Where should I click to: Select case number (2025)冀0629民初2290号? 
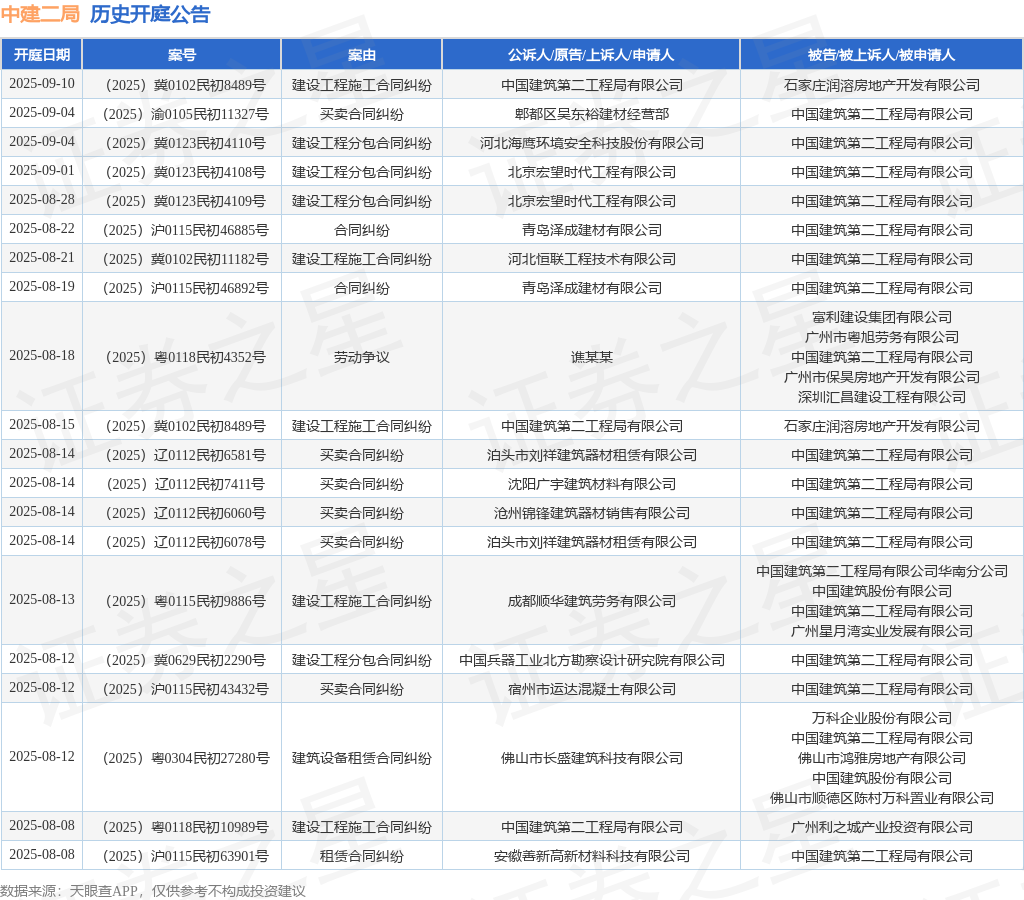pos(185,660)
